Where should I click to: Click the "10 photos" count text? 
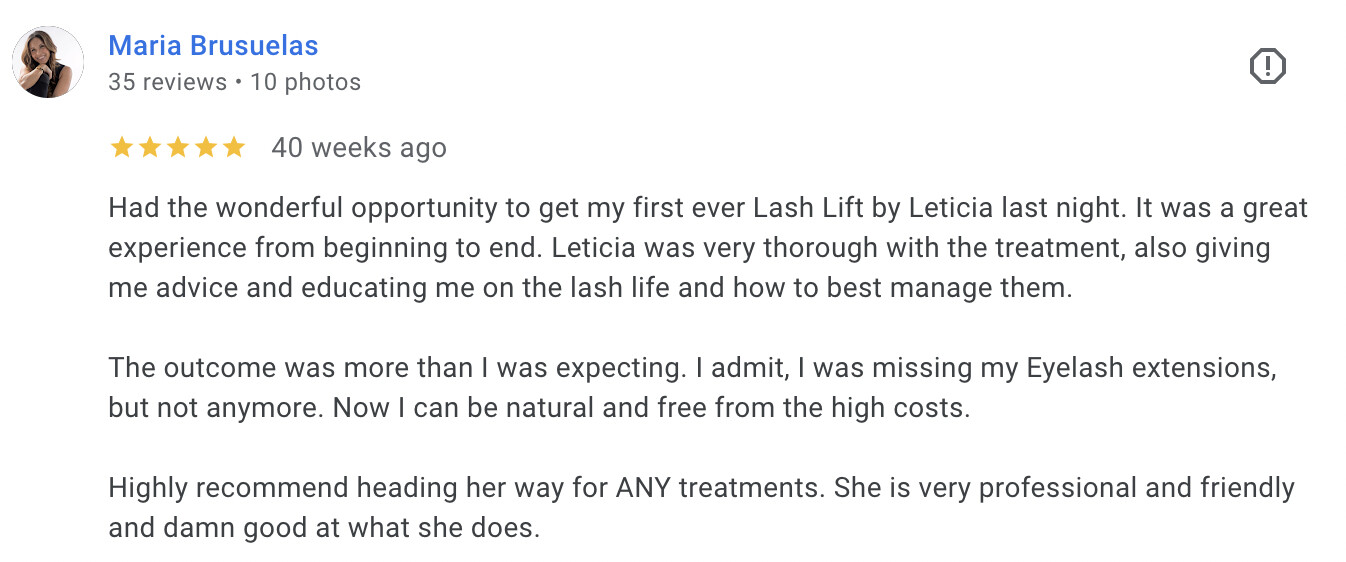[x=305, y=82]
